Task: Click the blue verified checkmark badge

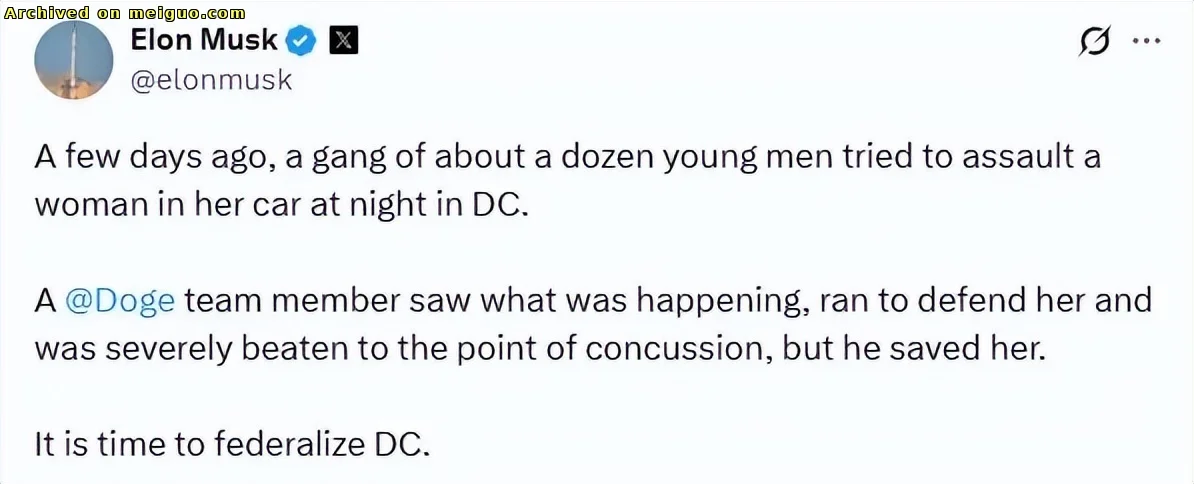Action: coord(302,40)
